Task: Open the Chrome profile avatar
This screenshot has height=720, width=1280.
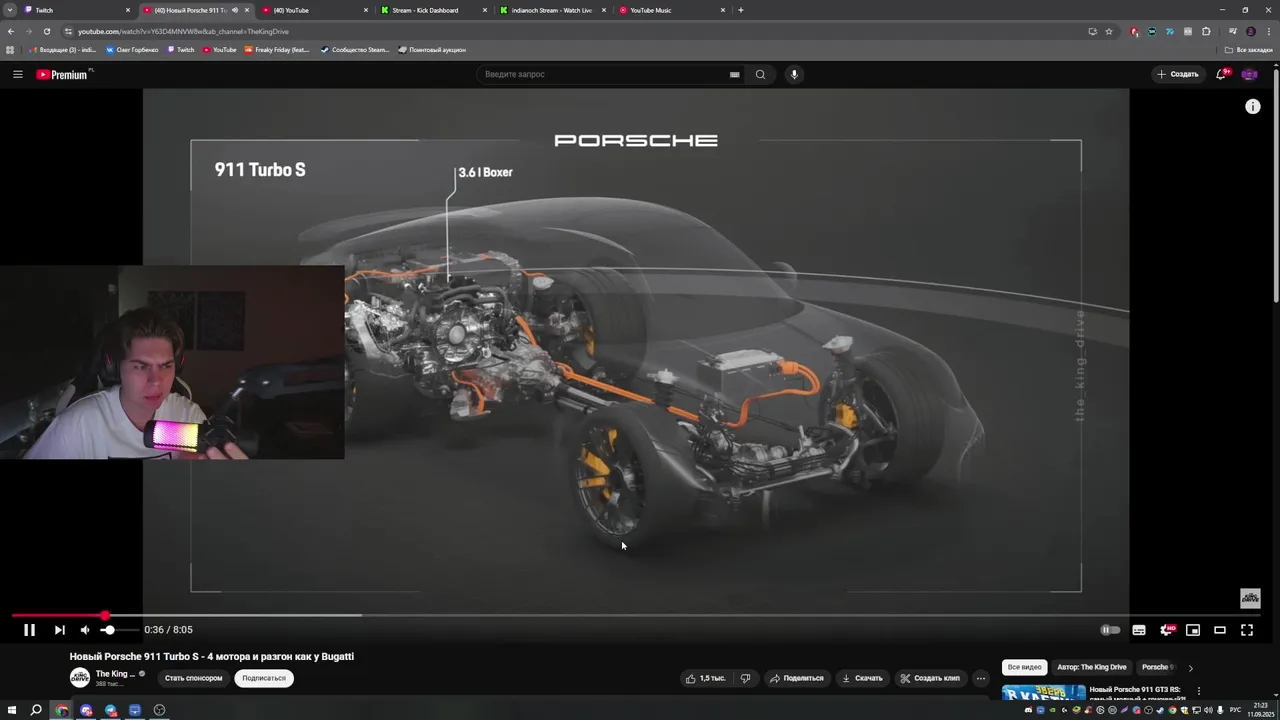Action: coord(1251,31)
